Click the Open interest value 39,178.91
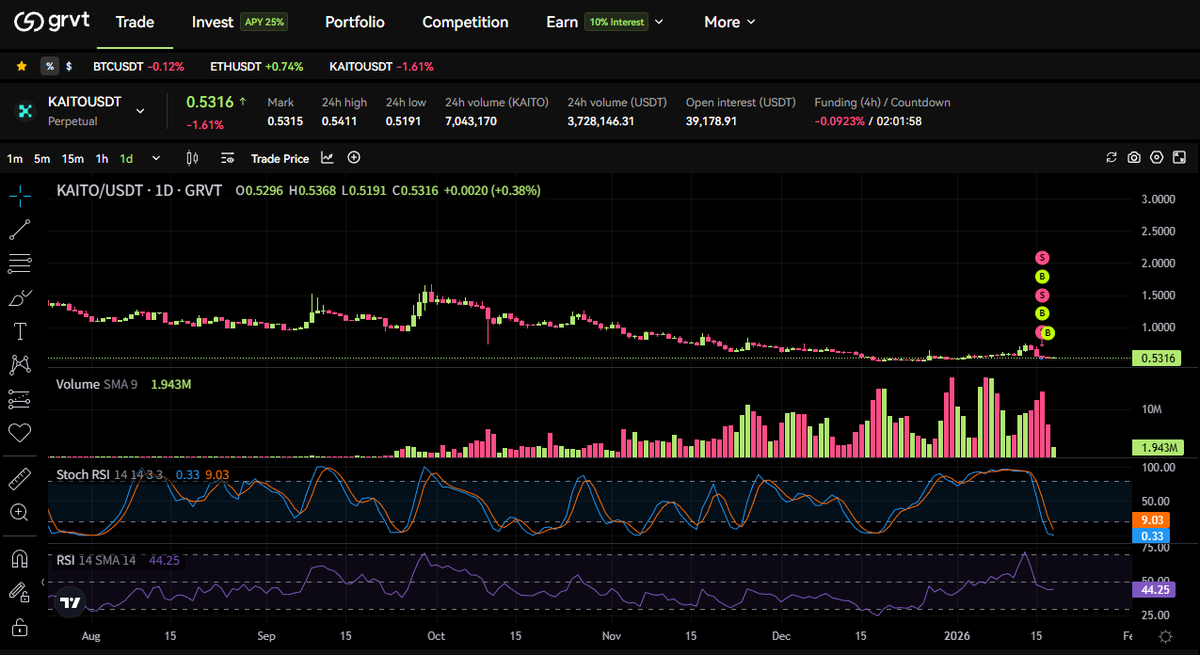Viewport: 1200px width, 655px height. tap(711, 121)
